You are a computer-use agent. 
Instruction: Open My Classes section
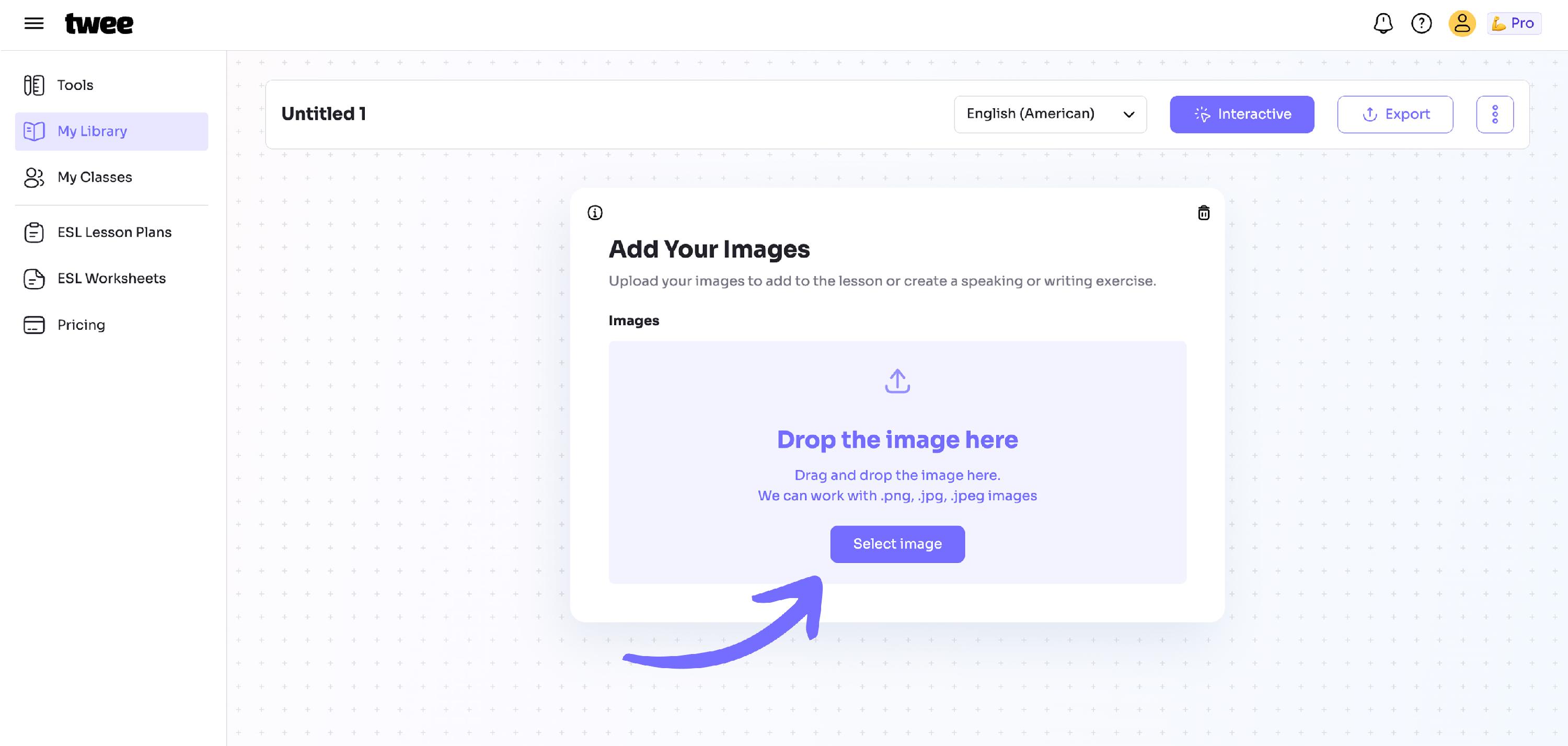click(x=111, y=177)
